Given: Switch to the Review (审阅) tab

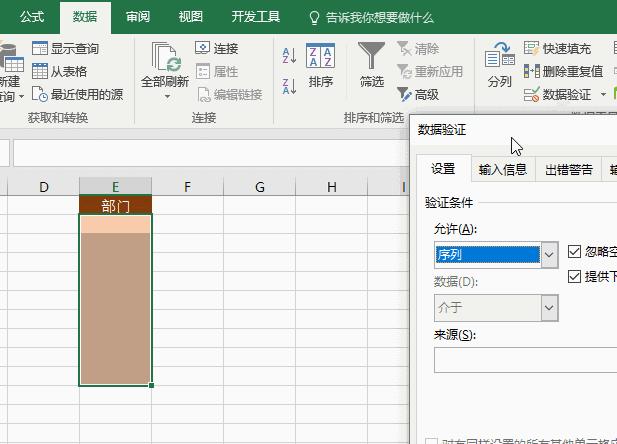Looking at the screenshot, I should (x=138, y=17).
